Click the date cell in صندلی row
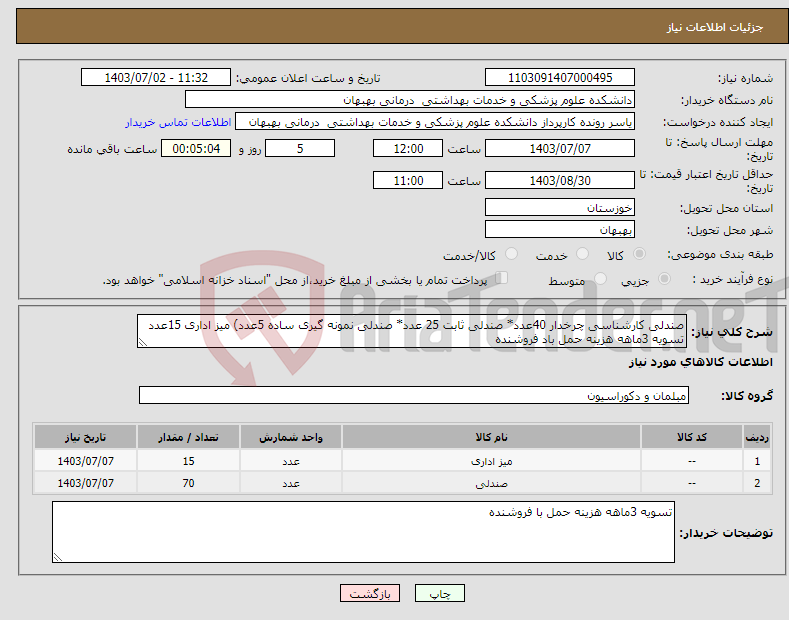Screen dimensions: 789x620 [86, 483]
